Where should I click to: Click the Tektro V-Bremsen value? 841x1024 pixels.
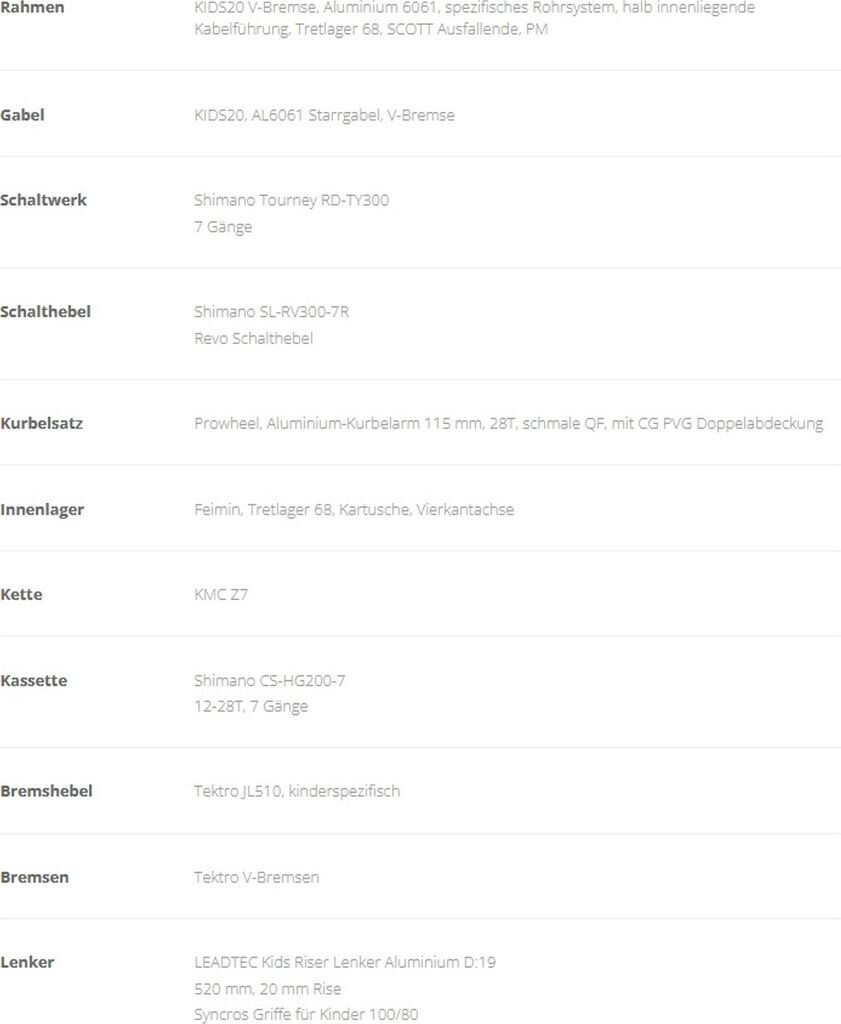(256, 877)
